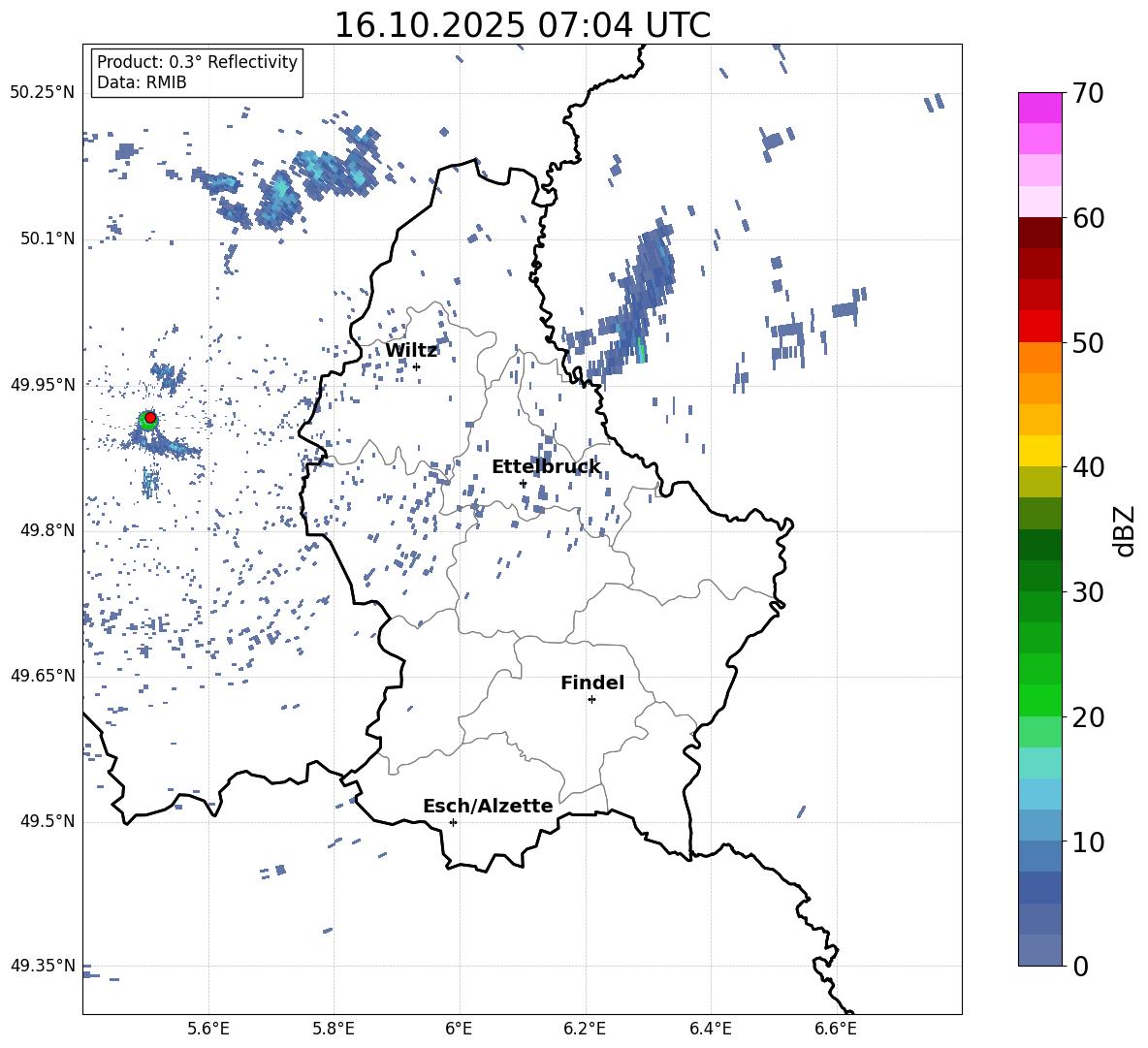The height and width of the screenshot is (1048, 1148).
Task: Click the yellow 40 dBZ colorbar segment
Action: tap(1040, 451)
